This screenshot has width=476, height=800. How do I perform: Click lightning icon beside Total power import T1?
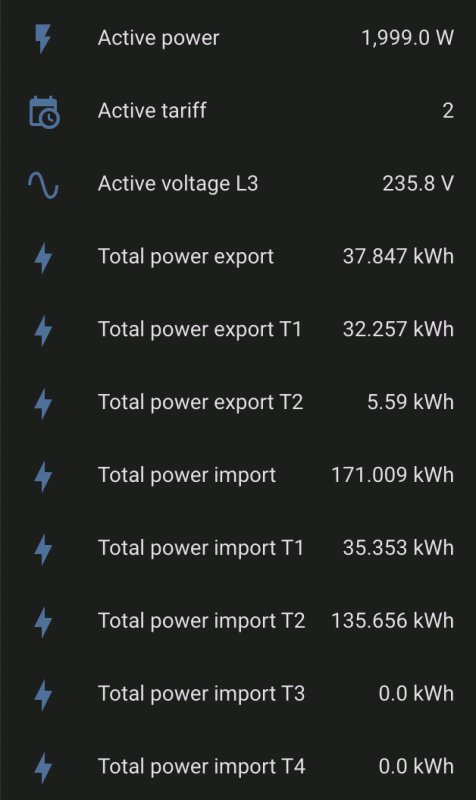[43, 549]
